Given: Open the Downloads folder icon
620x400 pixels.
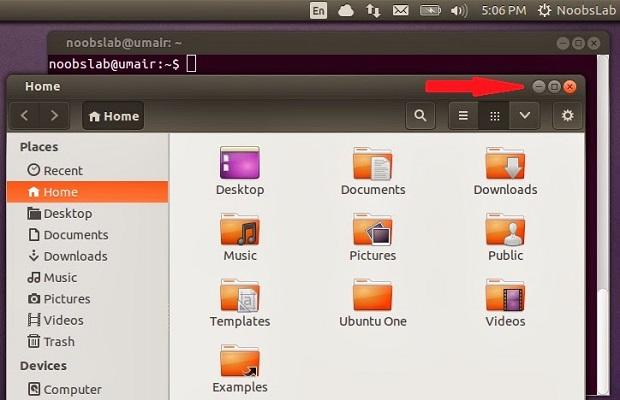Looking at the screenshot, I should click(x=505, y=163).
